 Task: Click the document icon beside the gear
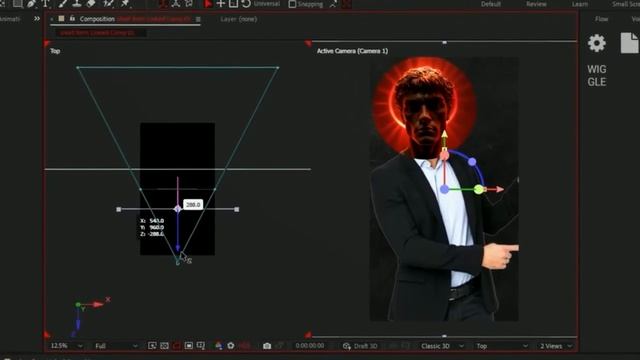pyautogui.click(x=629, y=43)
